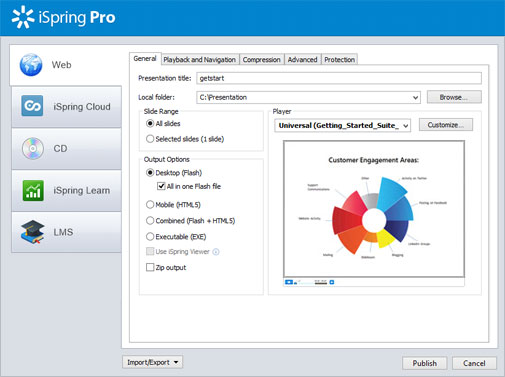This screenshot has height=377, width=505.
Task: Open the Local folder dropdown arrow
Action: (x=415, y=98)
